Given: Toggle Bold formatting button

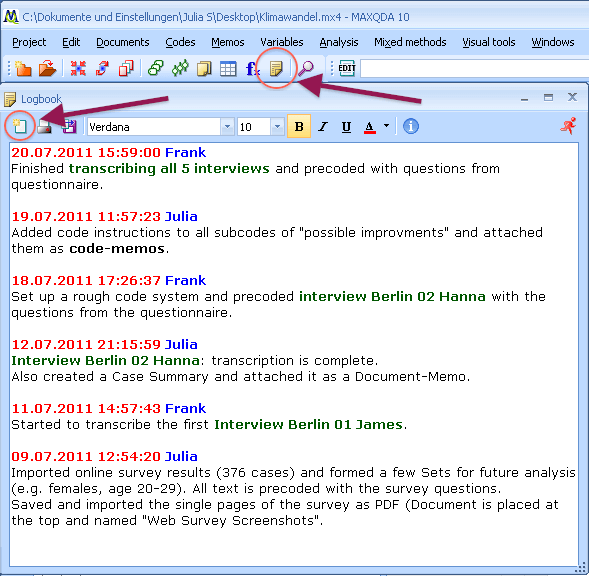Looking at the screenshot, I should (299, 127).
